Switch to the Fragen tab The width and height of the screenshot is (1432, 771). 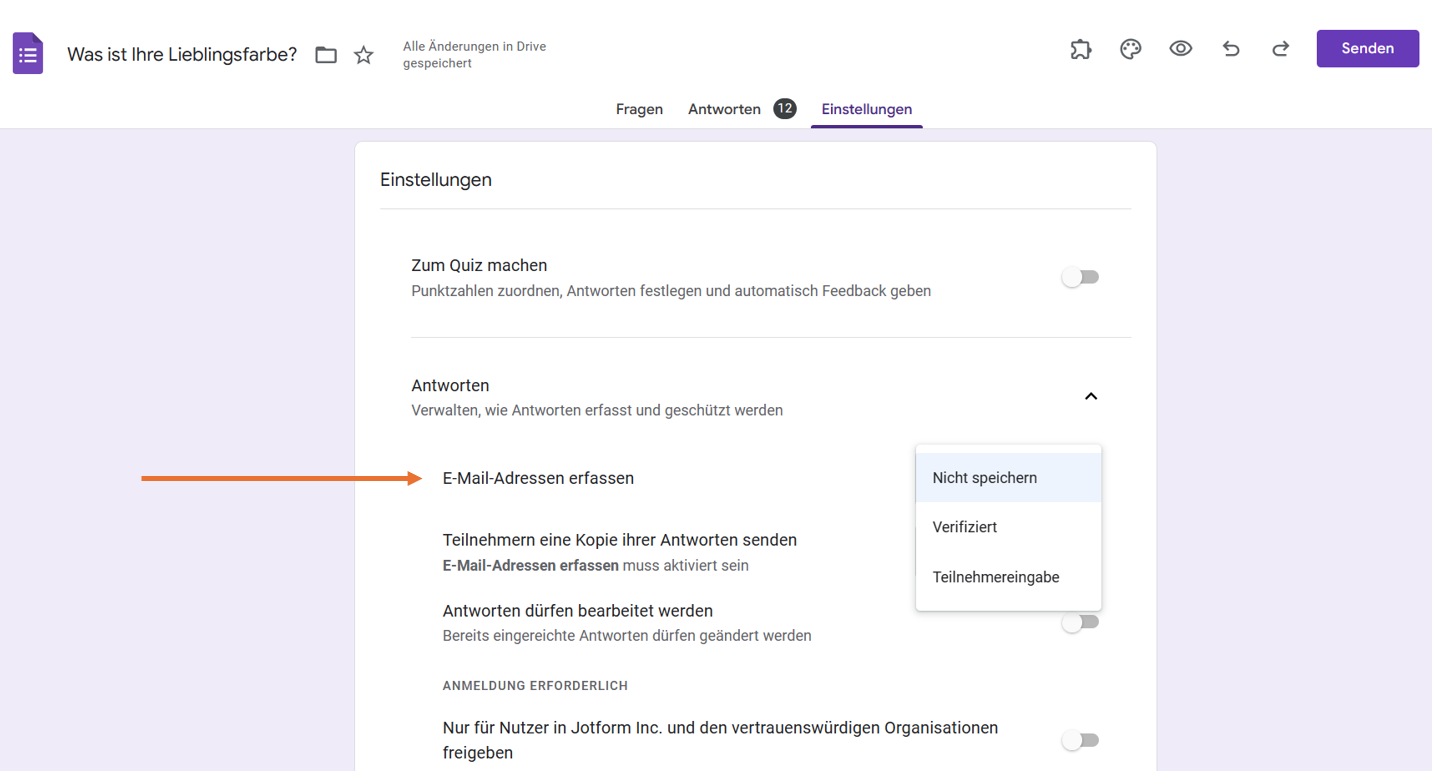pyautogui.click(x=639, y=109)
